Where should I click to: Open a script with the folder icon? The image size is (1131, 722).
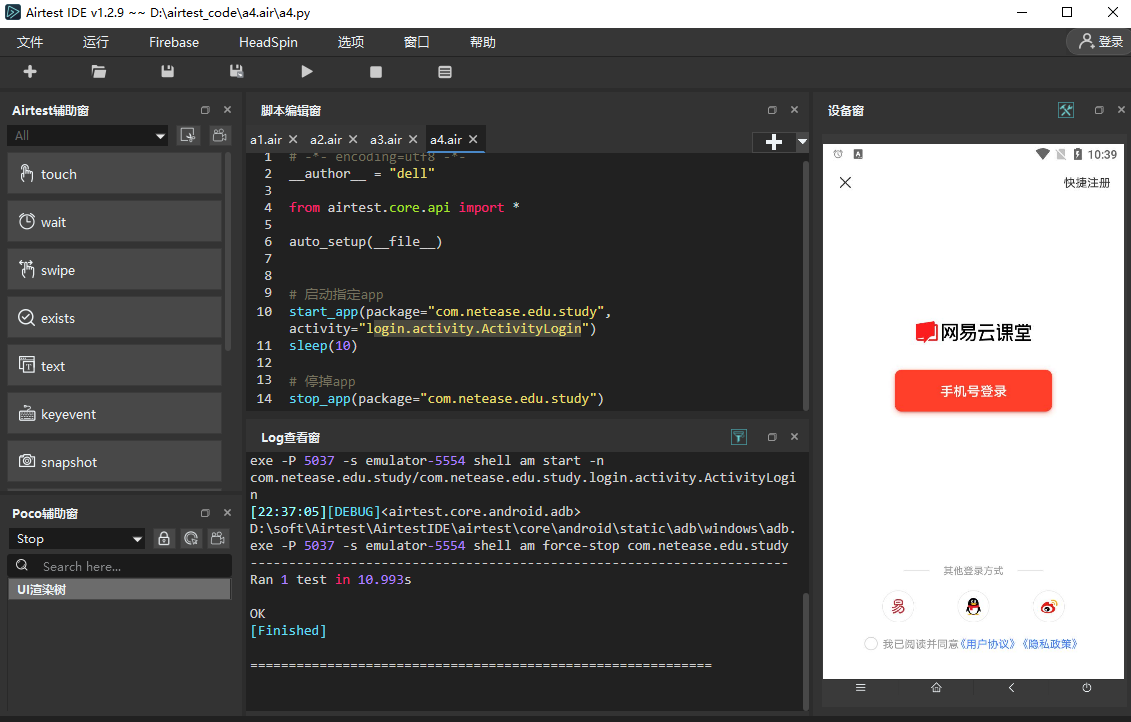tap(99, 71)
